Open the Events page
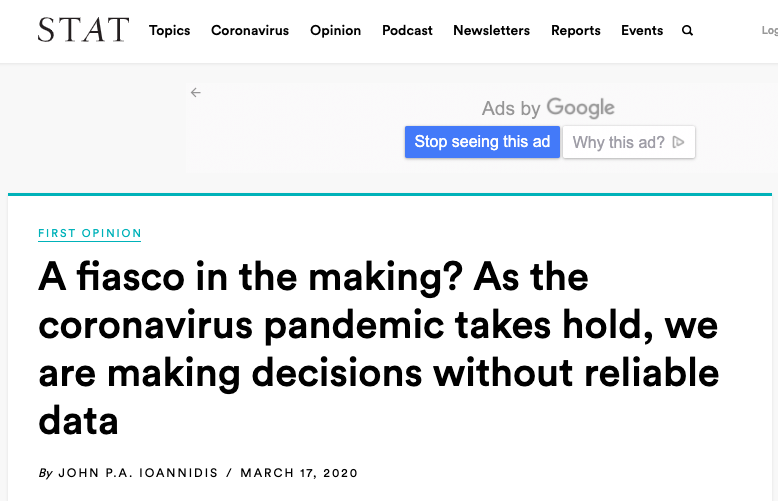Screen dimensions: 778x501 (x=642, y=31)
